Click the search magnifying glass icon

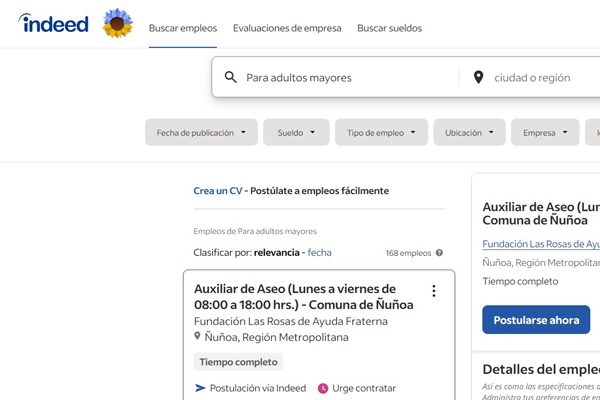231,77
